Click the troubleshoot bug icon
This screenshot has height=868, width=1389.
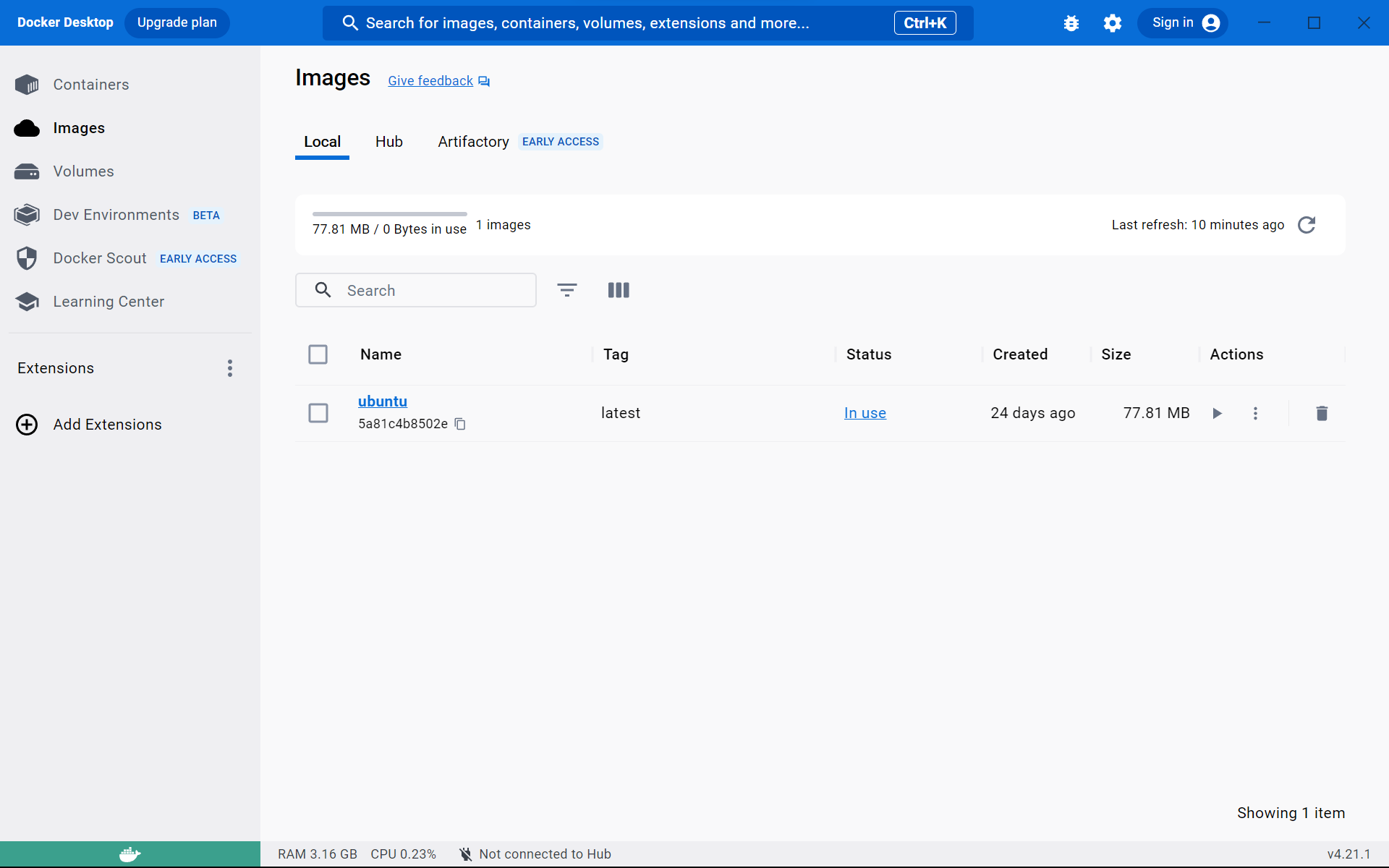[x=1071, y=23]
